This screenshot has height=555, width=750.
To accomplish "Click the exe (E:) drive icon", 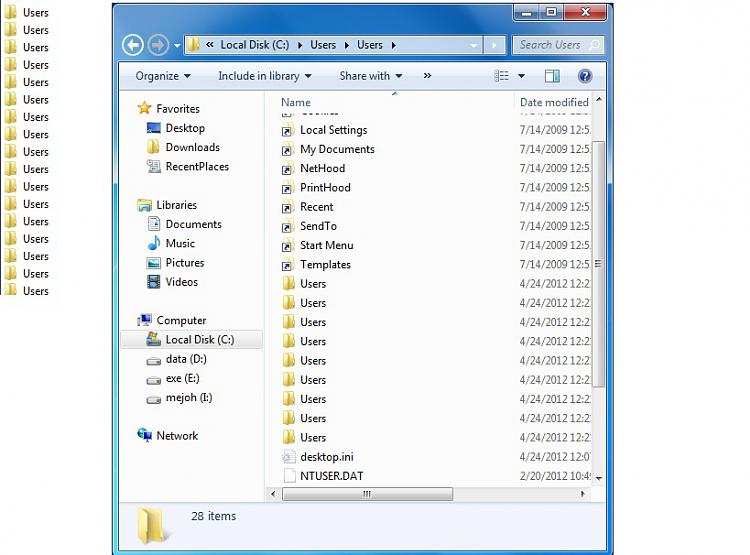I will click(154, 380).
